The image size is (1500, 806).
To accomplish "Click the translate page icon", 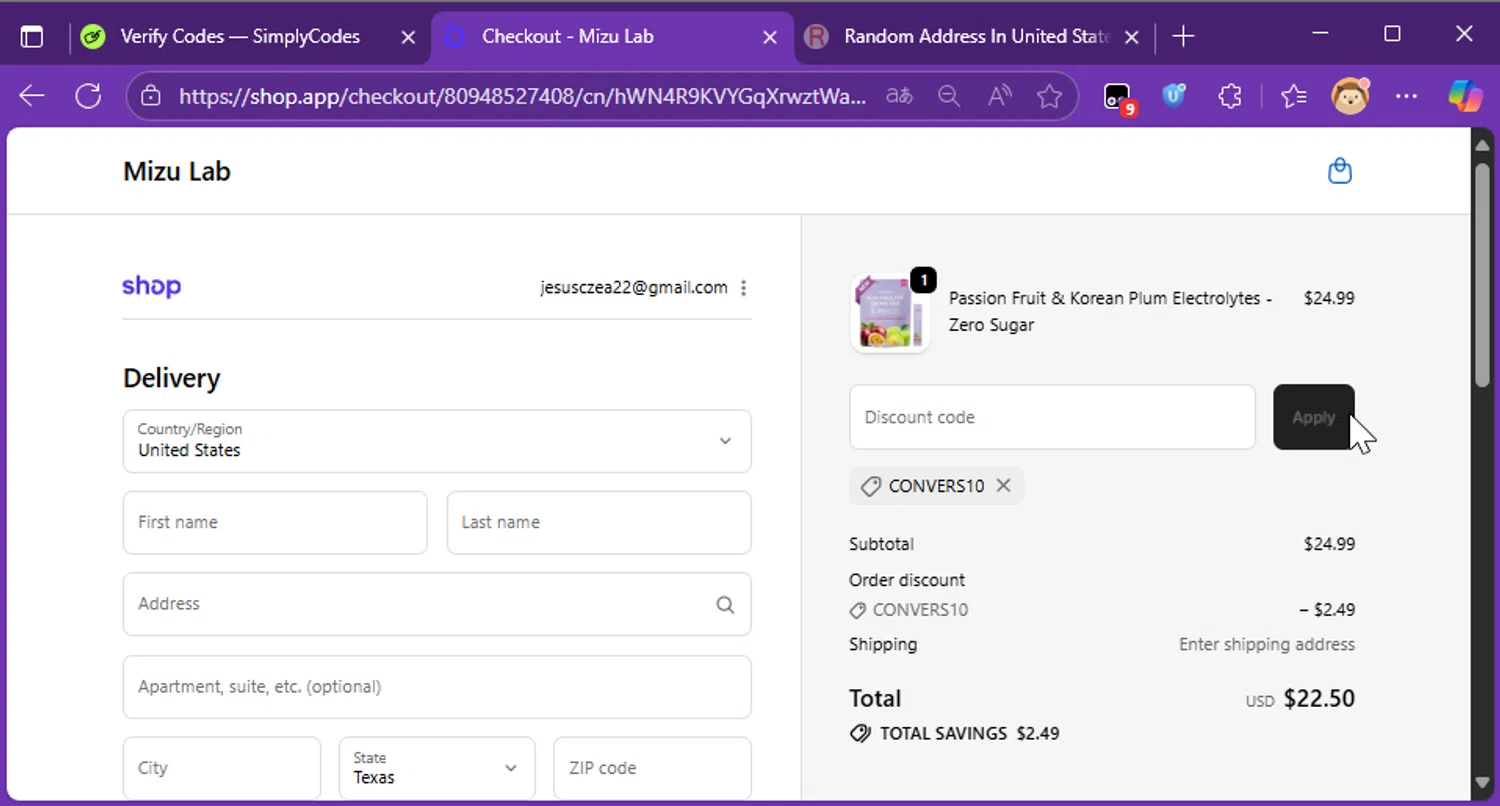I will pyautogui.click(x=899, y=96).
